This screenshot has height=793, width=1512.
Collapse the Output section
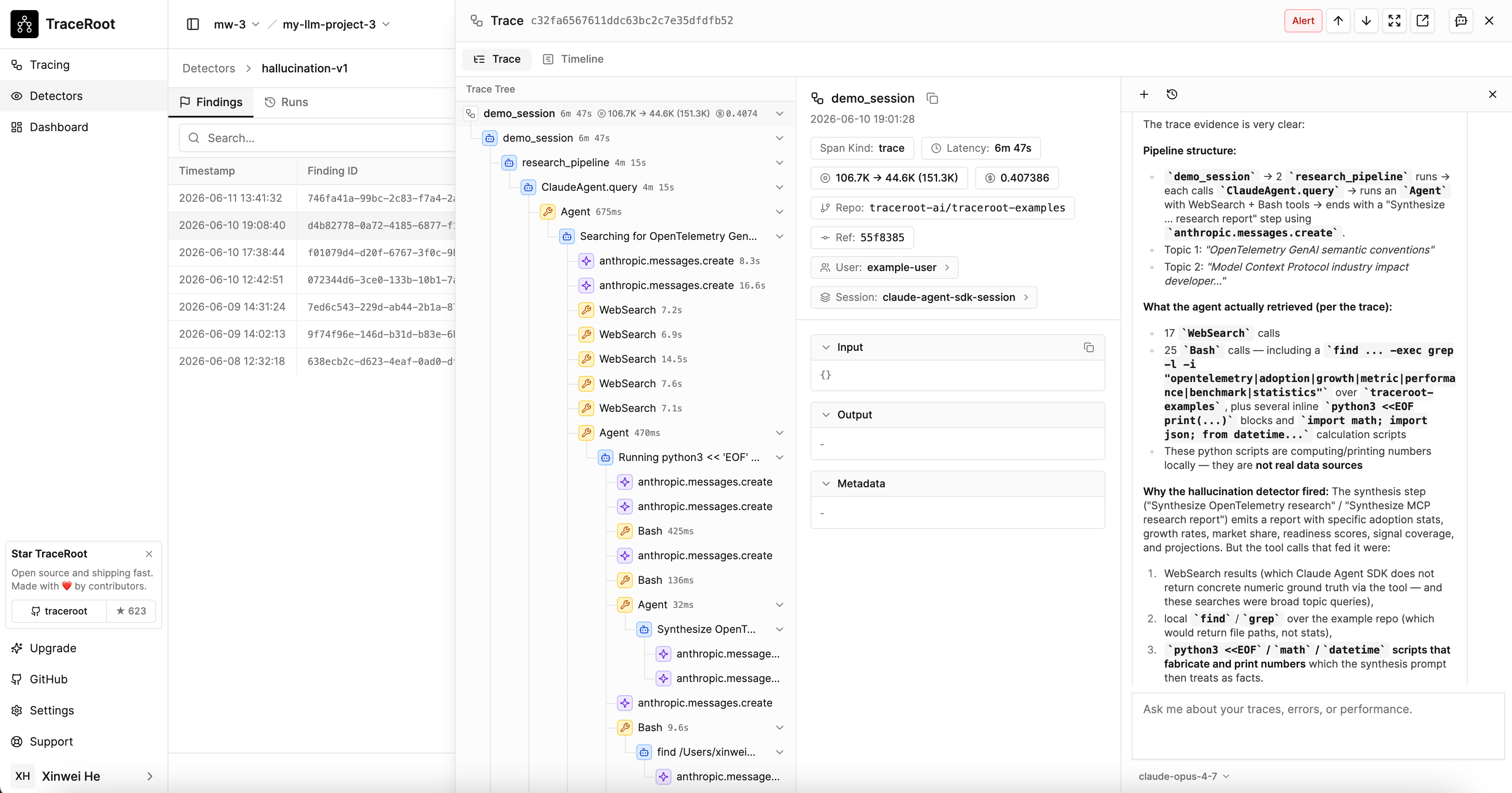tap(826, 415)
